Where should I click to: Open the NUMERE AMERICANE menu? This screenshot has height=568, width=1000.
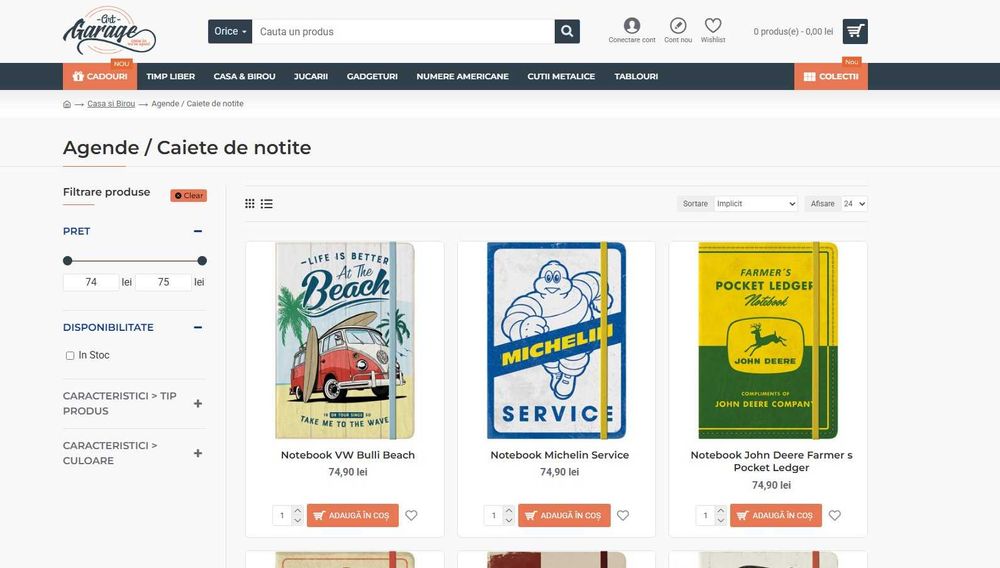click(x=462, y=76)
